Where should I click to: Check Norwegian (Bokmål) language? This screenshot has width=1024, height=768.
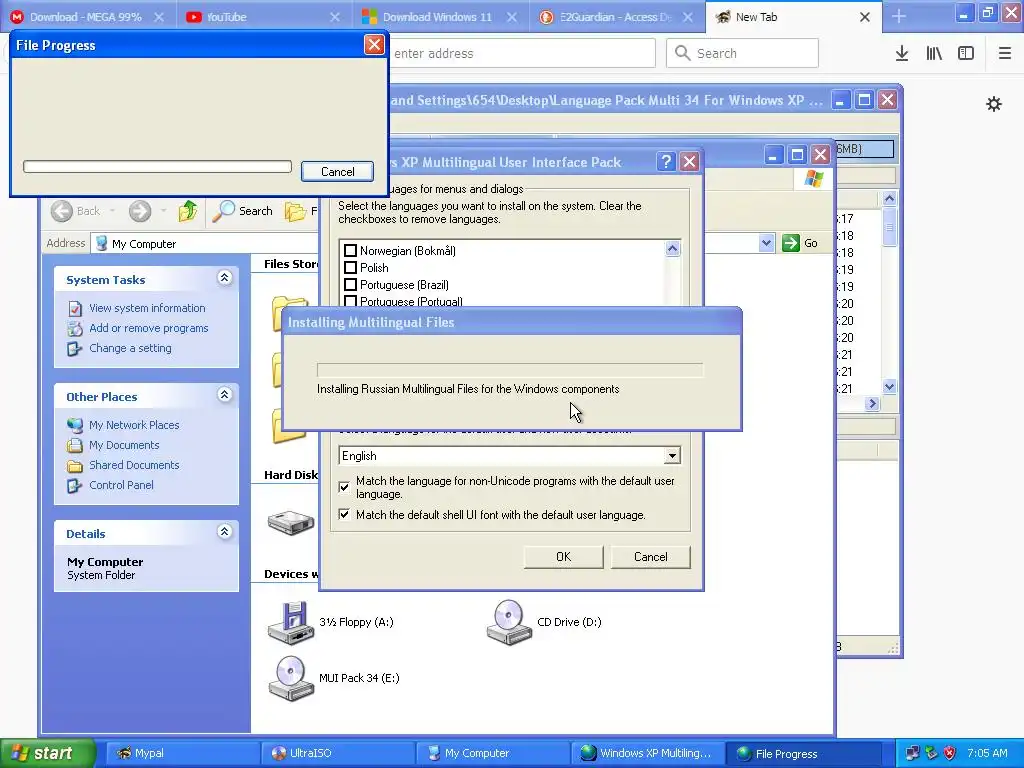click(351, 251)
